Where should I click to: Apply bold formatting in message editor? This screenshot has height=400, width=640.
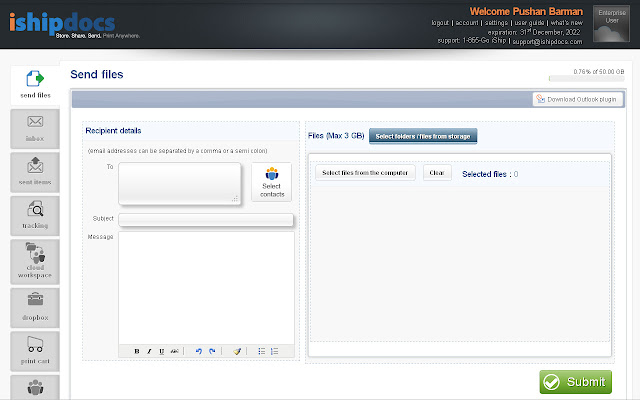tap(137, 351)
